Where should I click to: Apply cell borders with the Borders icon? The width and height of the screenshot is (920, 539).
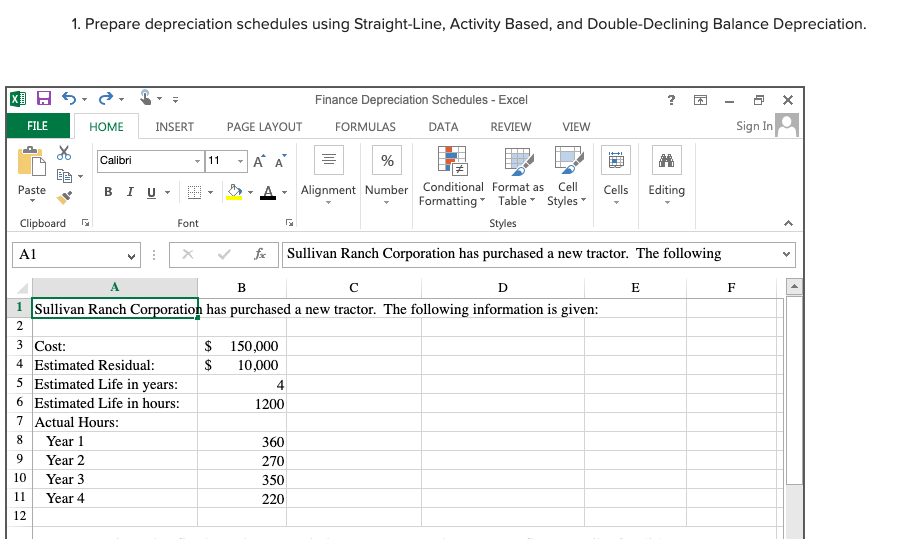[x=194, y=192]
